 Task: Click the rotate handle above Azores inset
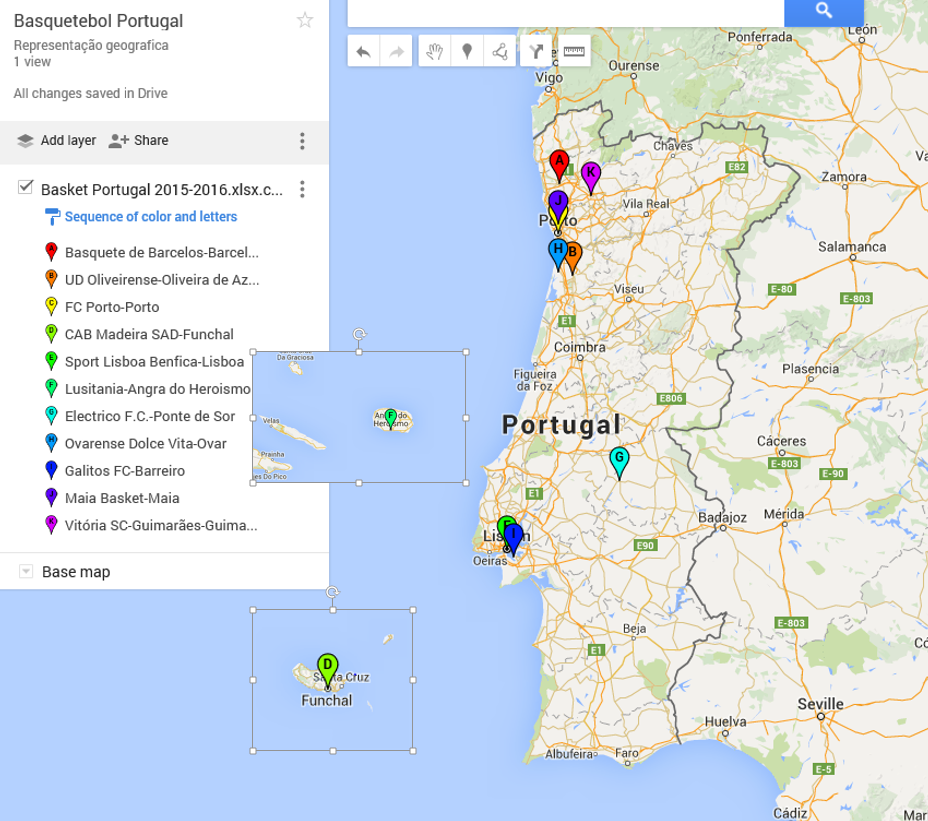(x=359, y=334)
